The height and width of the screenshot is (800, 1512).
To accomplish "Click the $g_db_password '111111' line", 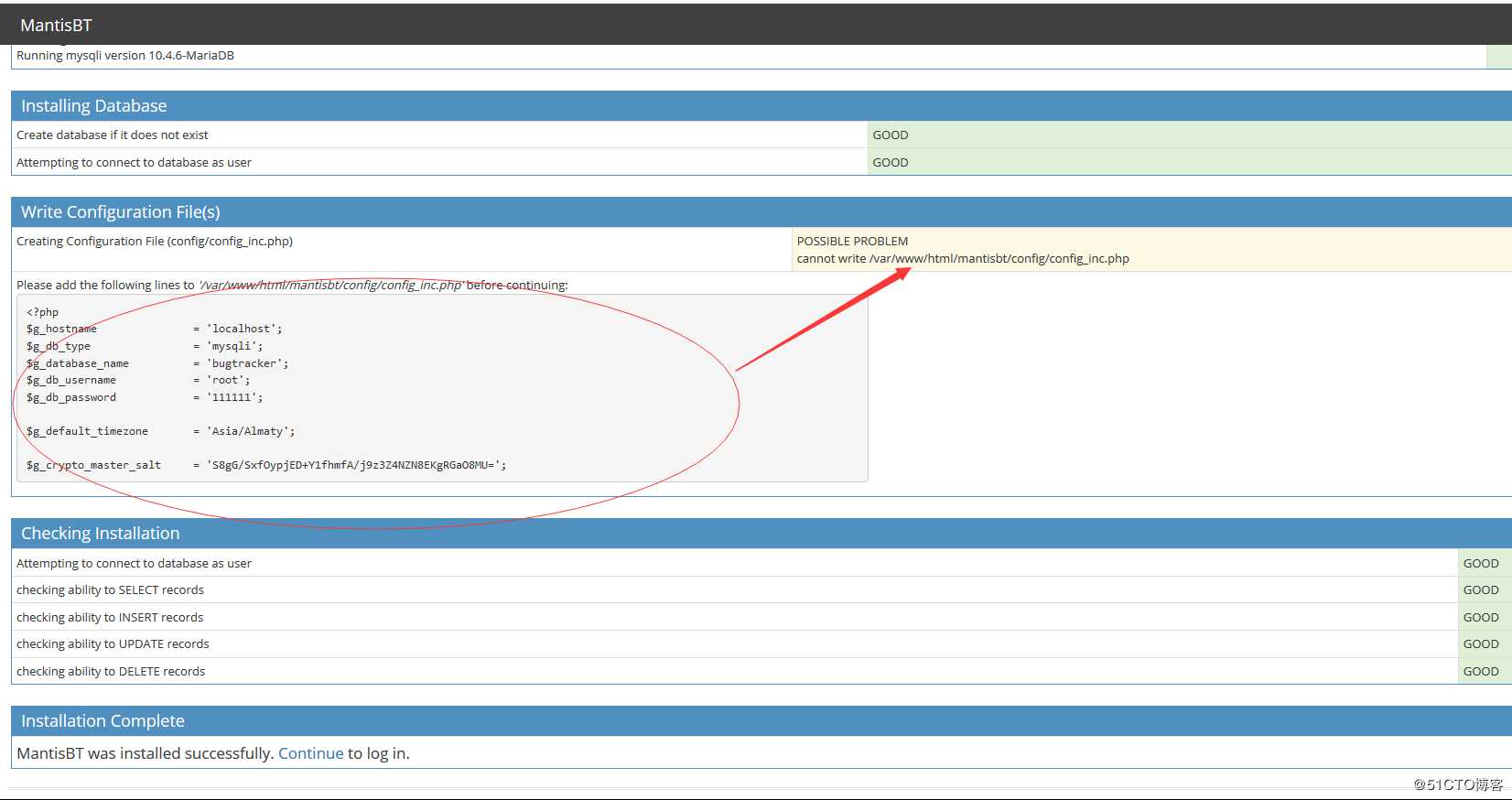I will tap(145, 397).
